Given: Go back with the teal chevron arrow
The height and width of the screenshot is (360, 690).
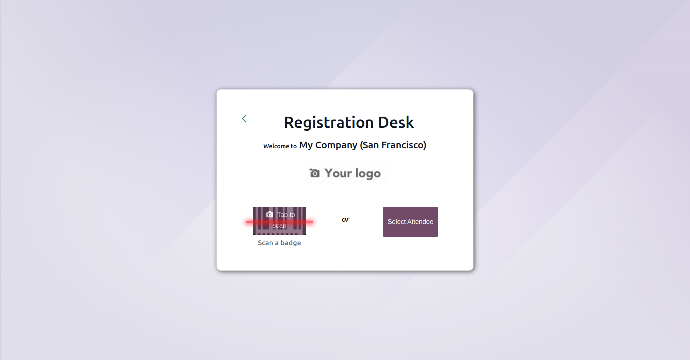Looking at the screenshot, I should [x=244, y=118].
